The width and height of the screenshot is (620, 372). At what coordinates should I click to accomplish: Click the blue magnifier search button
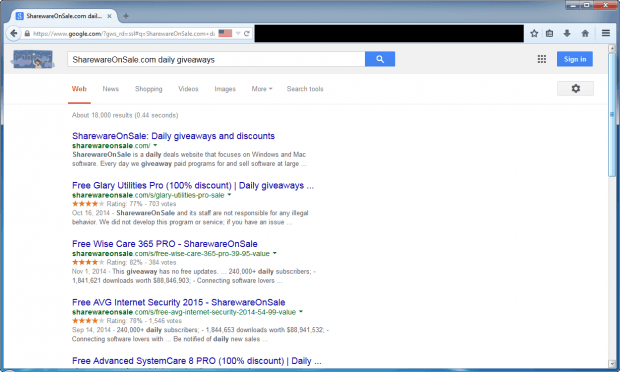(380, 59)
